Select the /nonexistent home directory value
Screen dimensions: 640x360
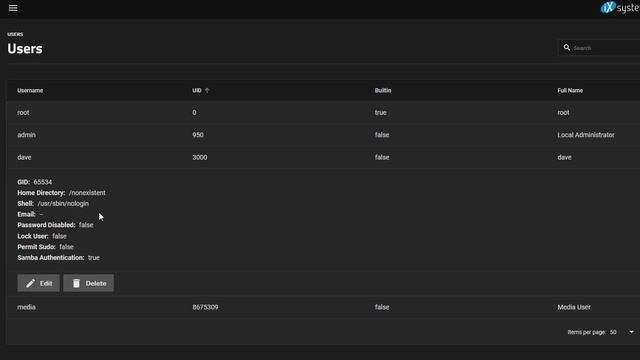(87, 193)
